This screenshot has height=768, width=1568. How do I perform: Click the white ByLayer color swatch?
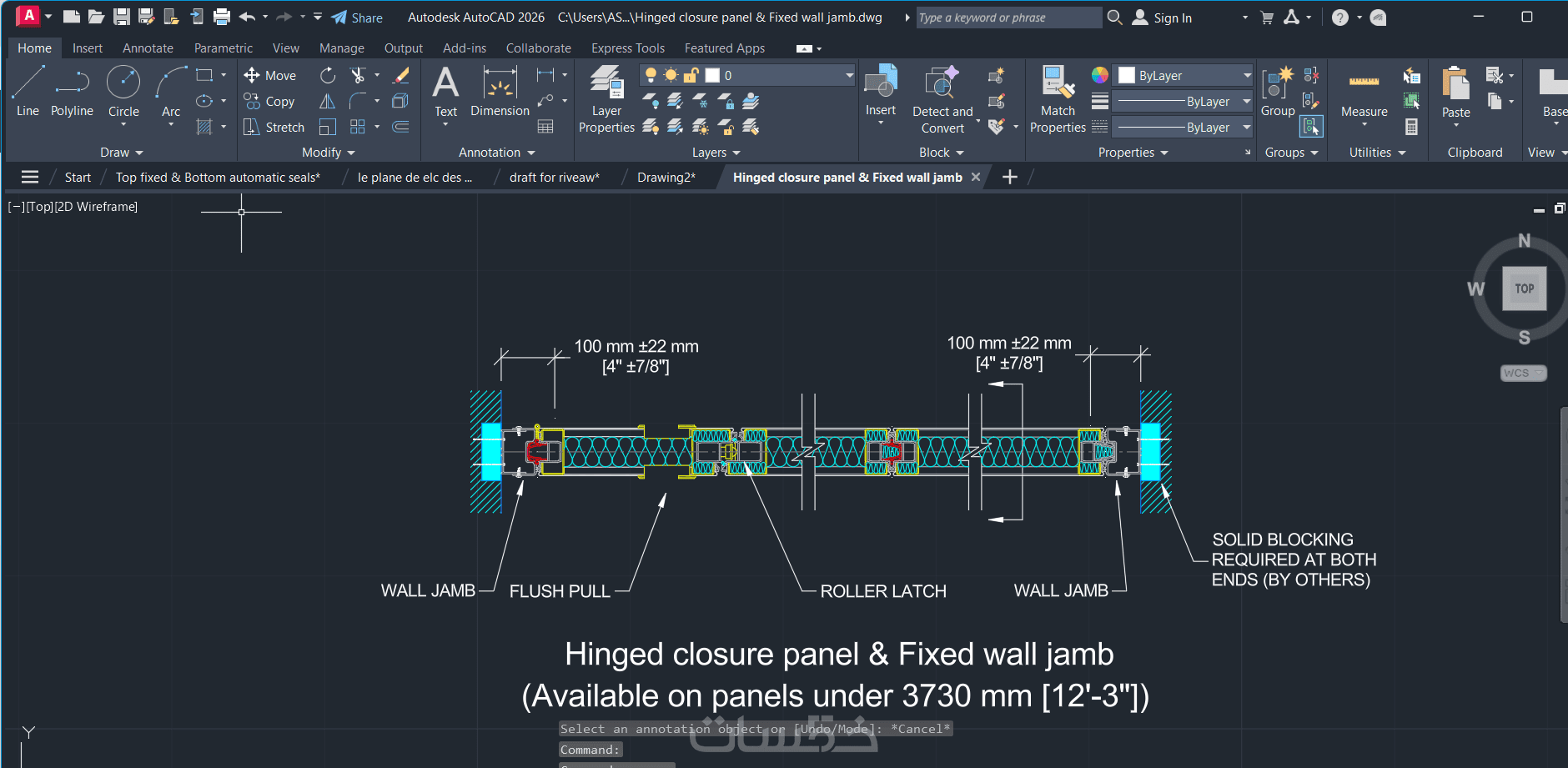click(1127, 75)
